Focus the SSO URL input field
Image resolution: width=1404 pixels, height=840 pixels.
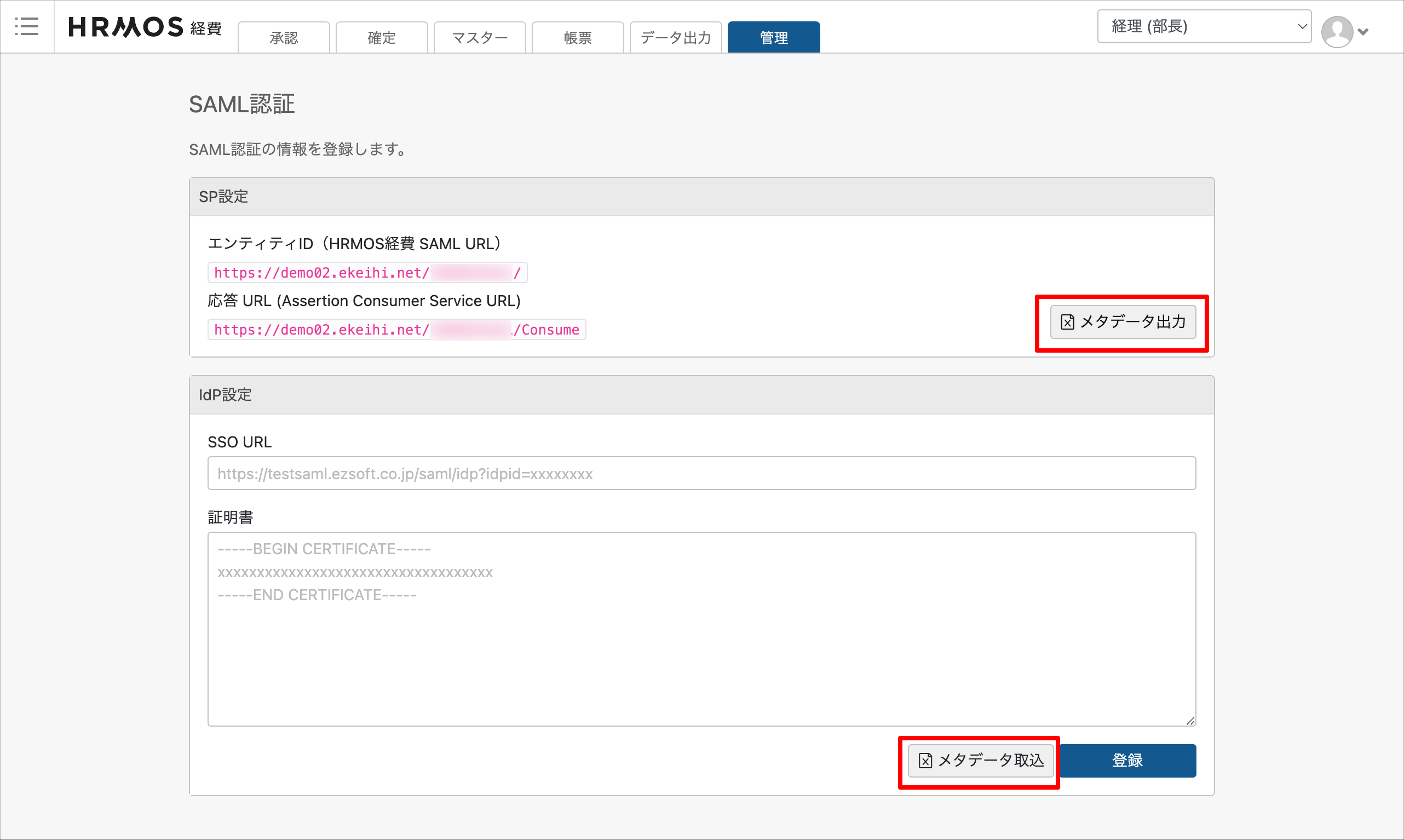[701, 473]
